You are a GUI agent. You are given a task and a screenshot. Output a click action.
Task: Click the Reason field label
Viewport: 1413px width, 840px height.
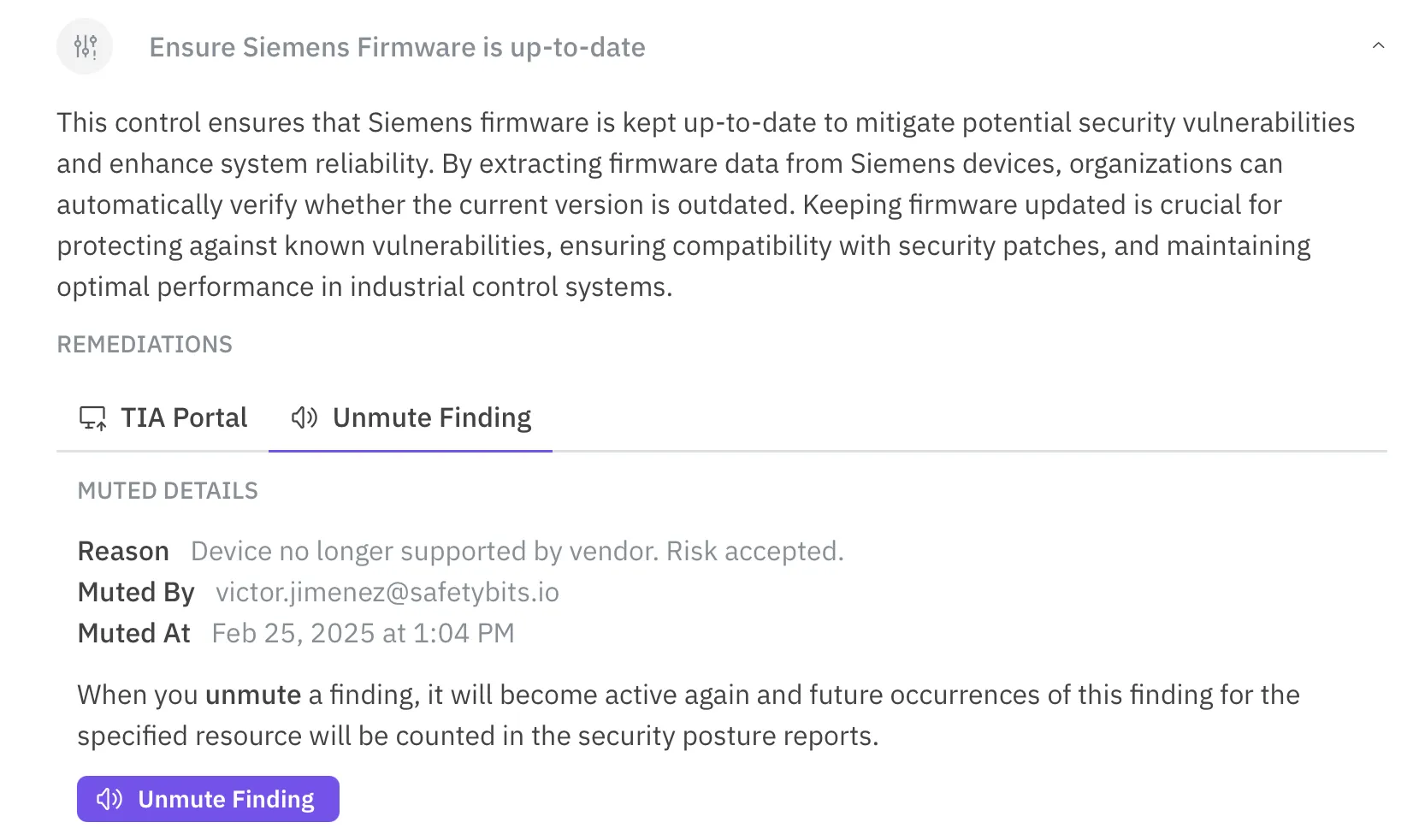coord(123,552)
